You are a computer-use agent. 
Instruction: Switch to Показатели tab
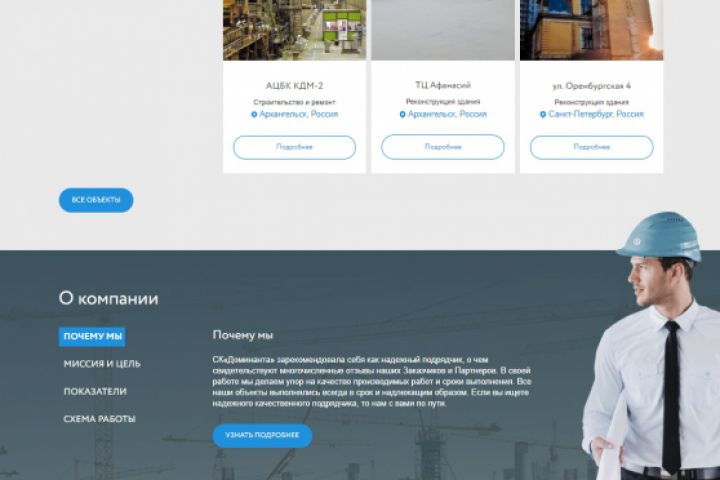point(95,391)
